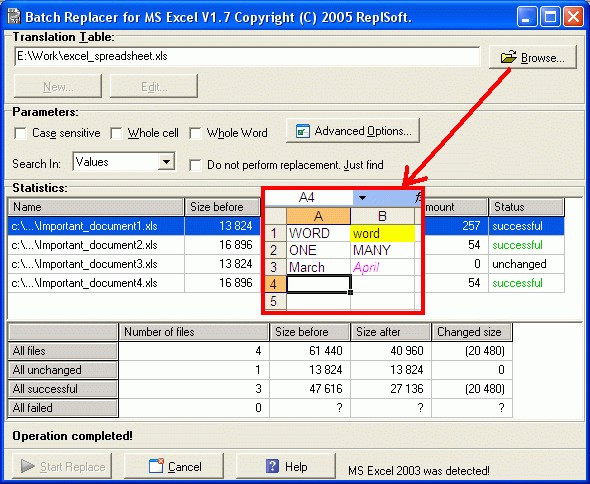Screen dimensions: 590x484
Task: Open the Search In Values dropdown
Action: [x=166, y=162]
